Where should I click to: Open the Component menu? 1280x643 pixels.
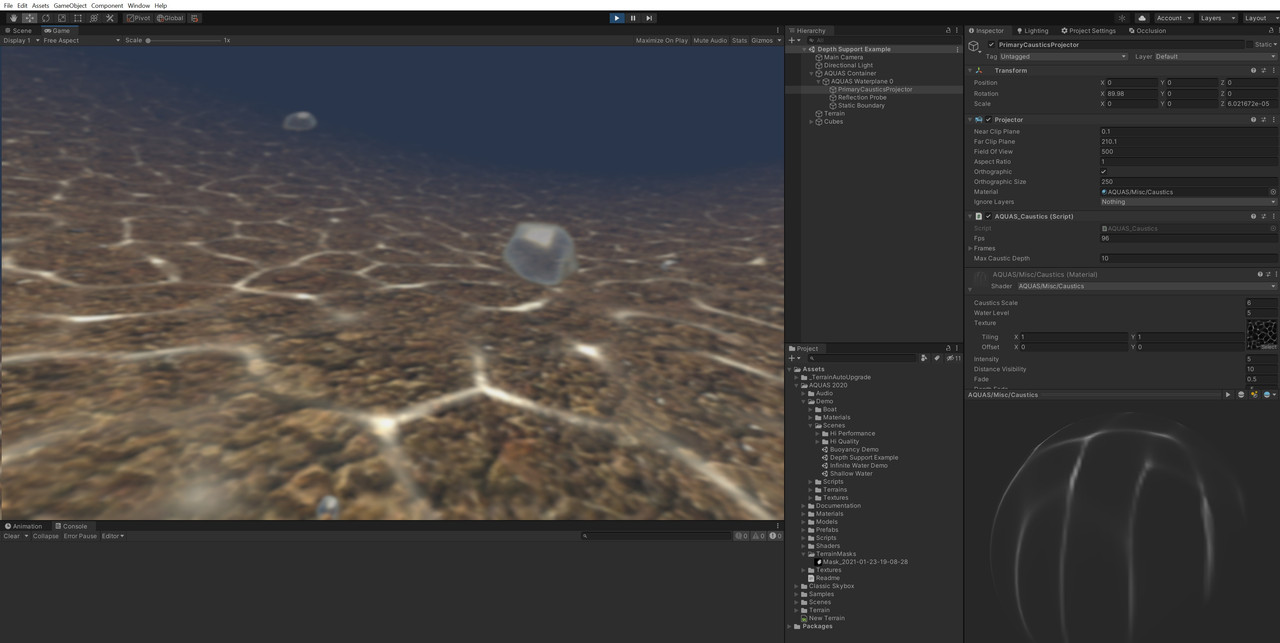pos(107,6)
